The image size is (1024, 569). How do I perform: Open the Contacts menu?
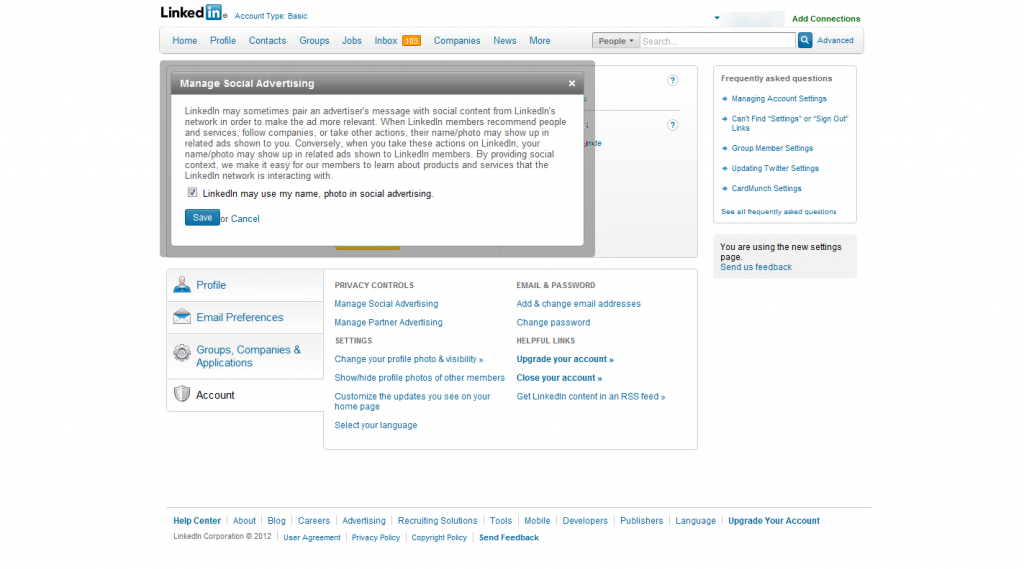[267, 41]
